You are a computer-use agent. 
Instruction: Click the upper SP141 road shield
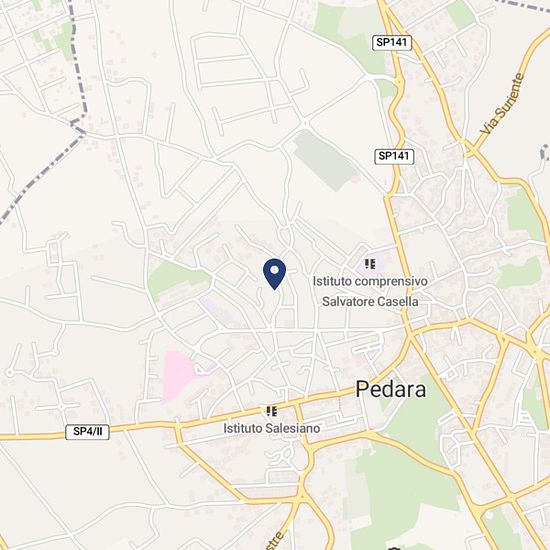[391, 42]
